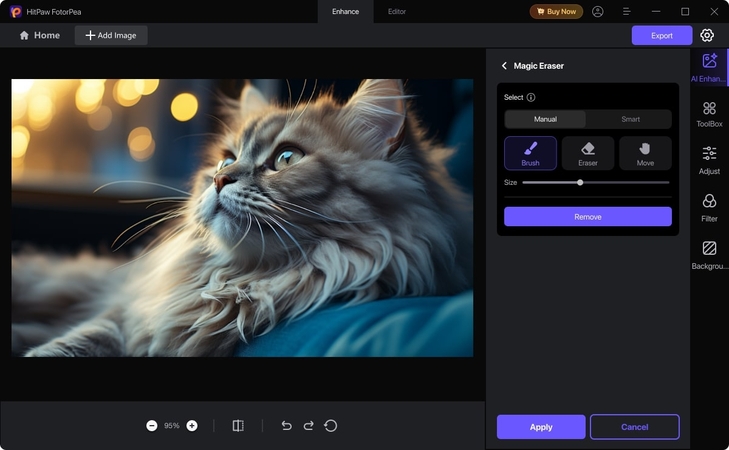Viewport: 729px width, 450px height.
Task: Click HitPaw FotorPea logo icon
Action: click(x=16, y=12)
